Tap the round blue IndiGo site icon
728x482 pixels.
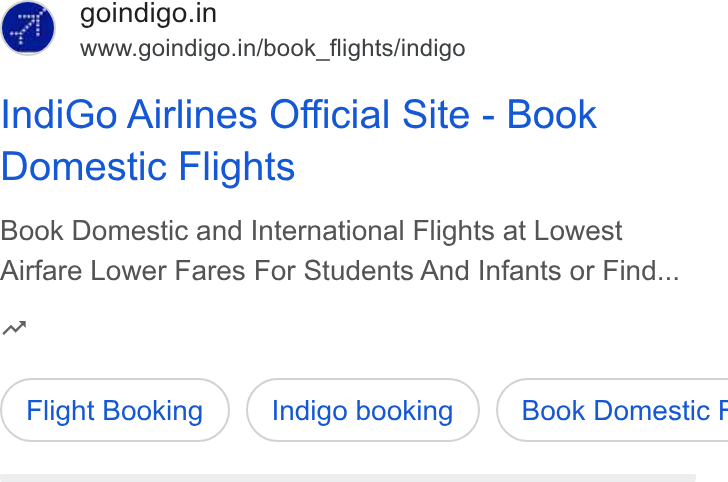tap(28, 28)
